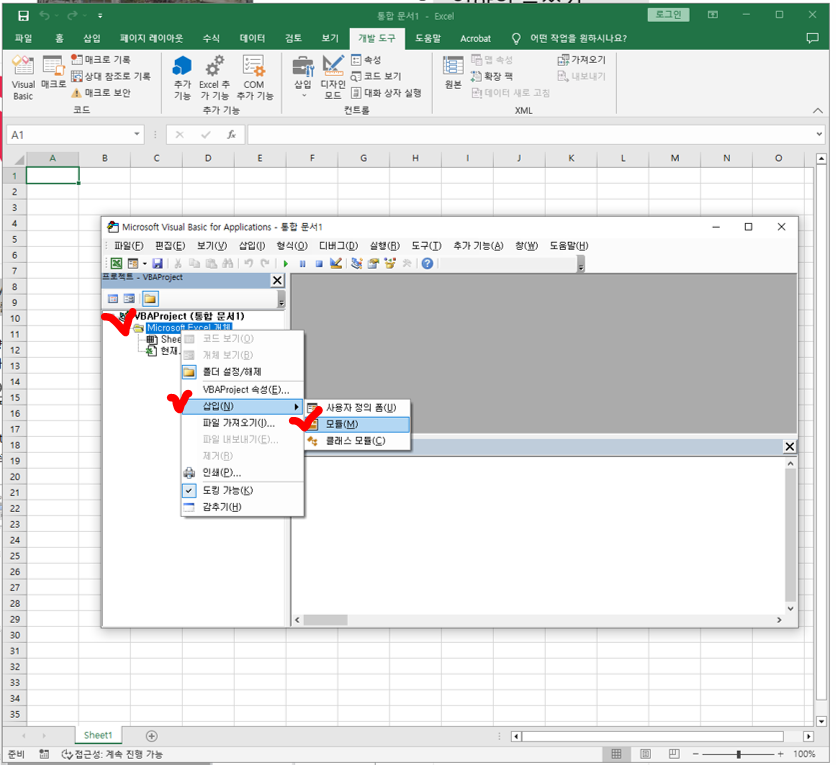Open Macro Security (매크로 보안)
The width and height of the screenshot is (836, 765).
(101, 93)
